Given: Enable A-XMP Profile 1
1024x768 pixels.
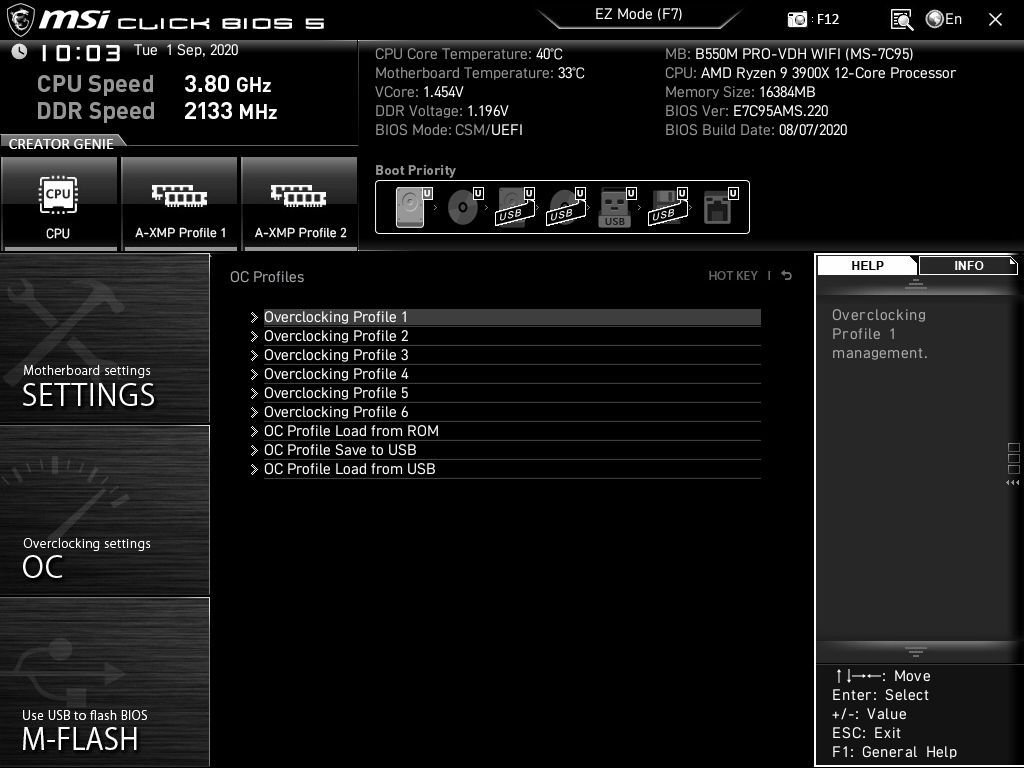Looking at the screenshot, I should pos(180,204).
